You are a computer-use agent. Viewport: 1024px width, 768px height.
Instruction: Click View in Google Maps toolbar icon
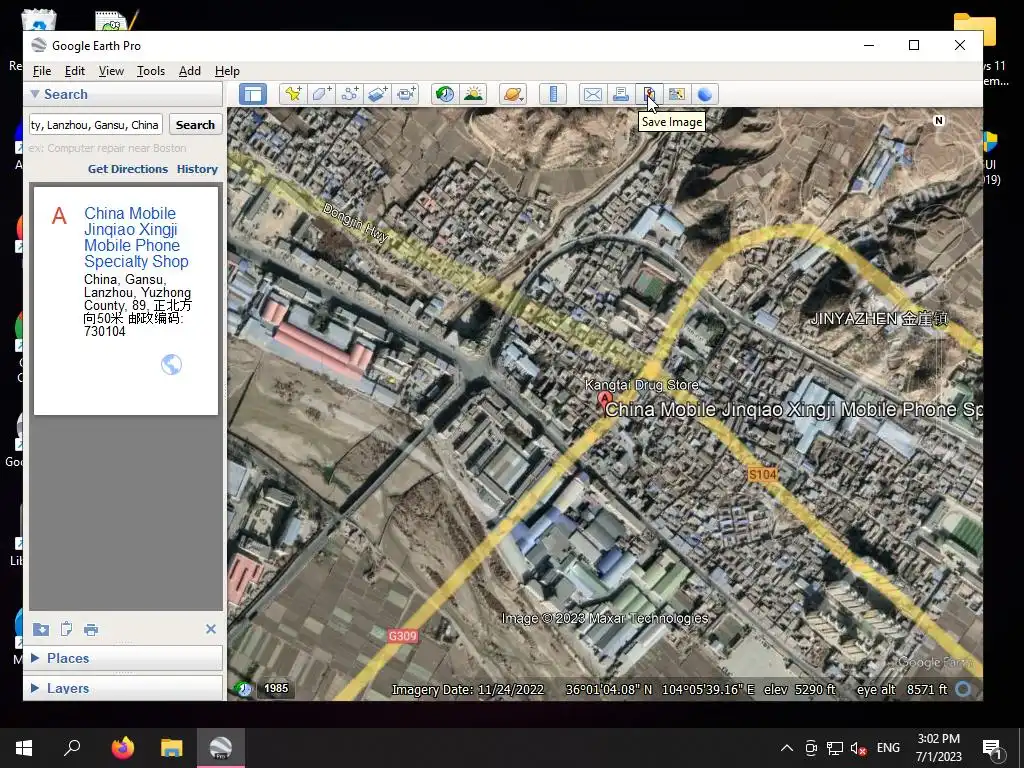click(677, 94)
